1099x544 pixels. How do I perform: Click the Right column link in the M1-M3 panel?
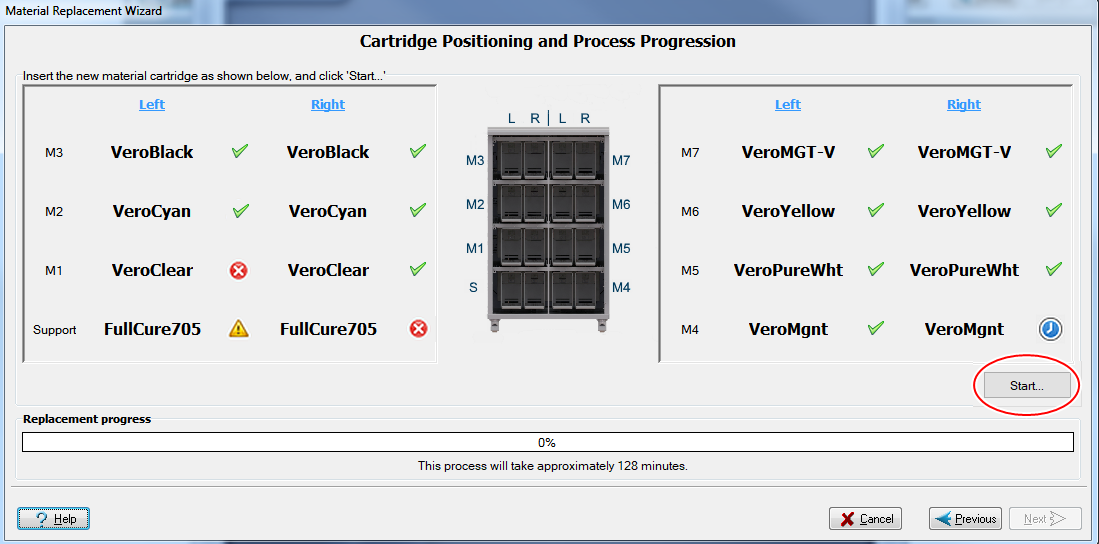(328, 105)
